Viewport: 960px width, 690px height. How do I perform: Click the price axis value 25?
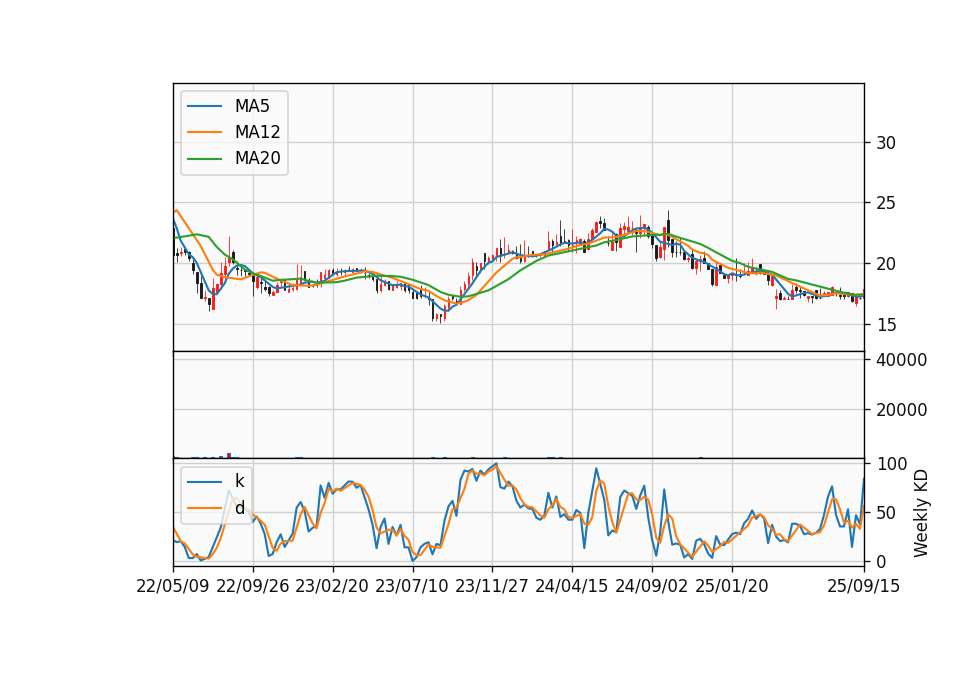point(886,203)
